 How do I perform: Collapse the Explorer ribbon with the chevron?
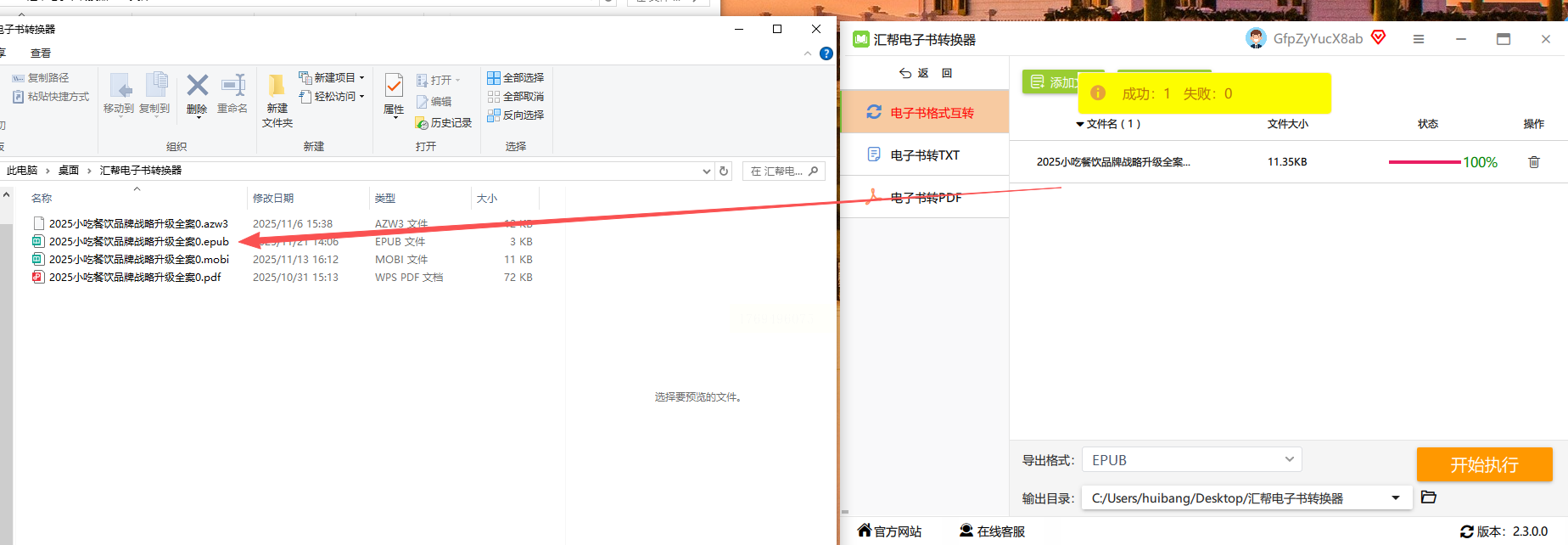[808, 53]
